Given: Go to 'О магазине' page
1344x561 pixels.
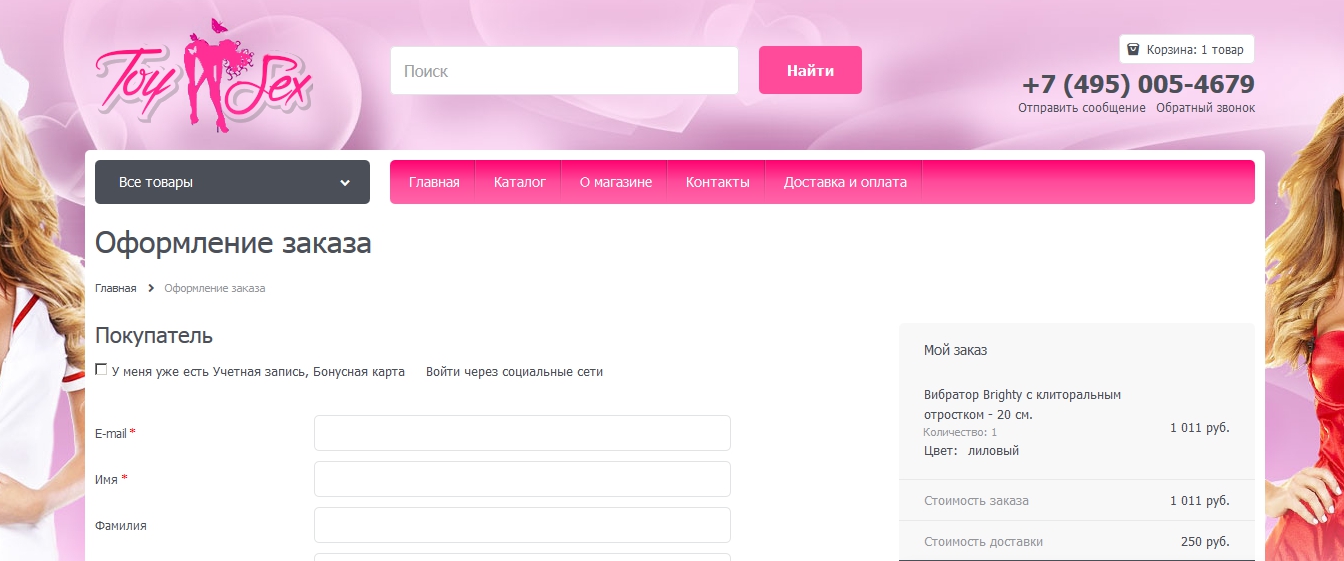Looking at the screenshot, I should [616, 182].
